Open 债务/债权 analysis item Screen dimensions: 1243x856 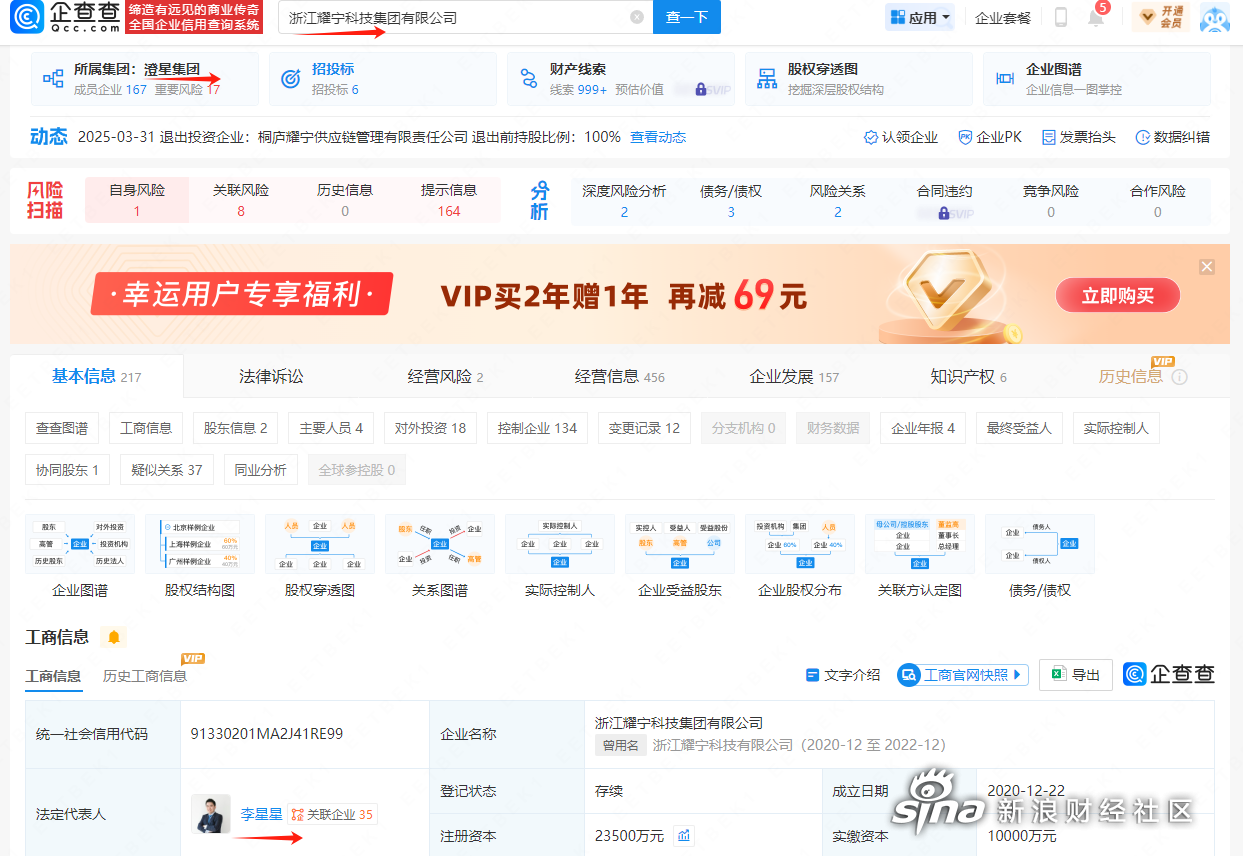tap(731, 200)
